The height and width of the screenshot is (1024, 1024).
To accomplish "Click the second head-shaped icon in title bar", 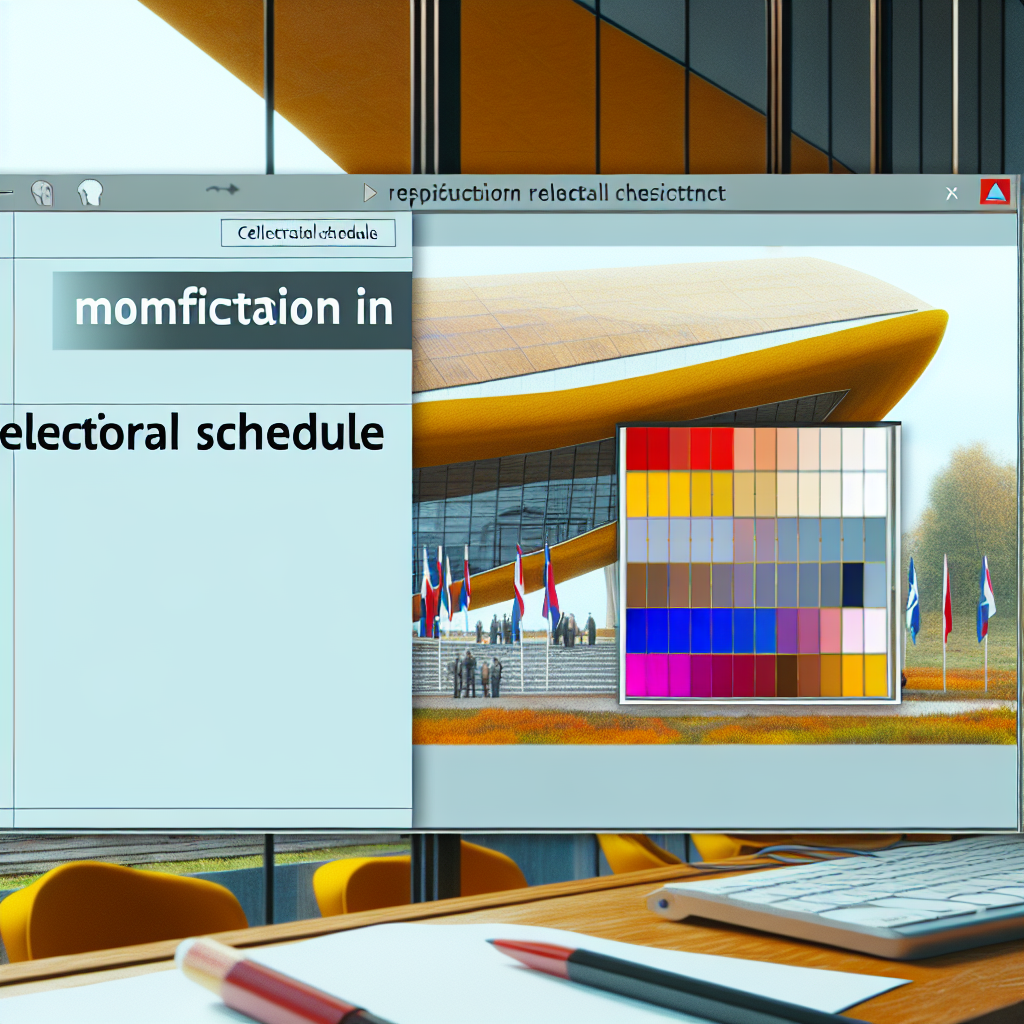I will coord(88,192).
